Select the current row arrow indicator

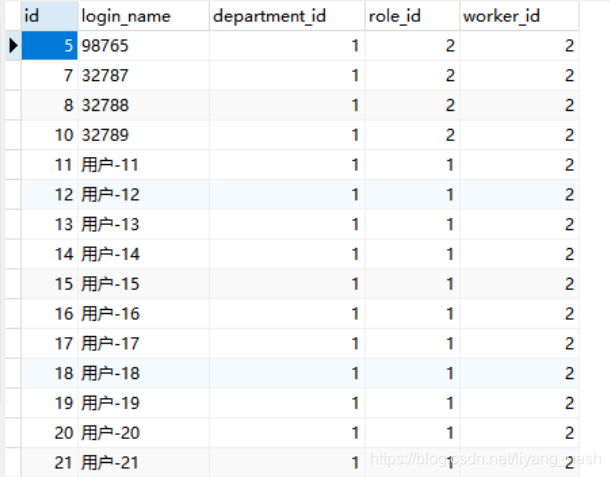[13, 46]
